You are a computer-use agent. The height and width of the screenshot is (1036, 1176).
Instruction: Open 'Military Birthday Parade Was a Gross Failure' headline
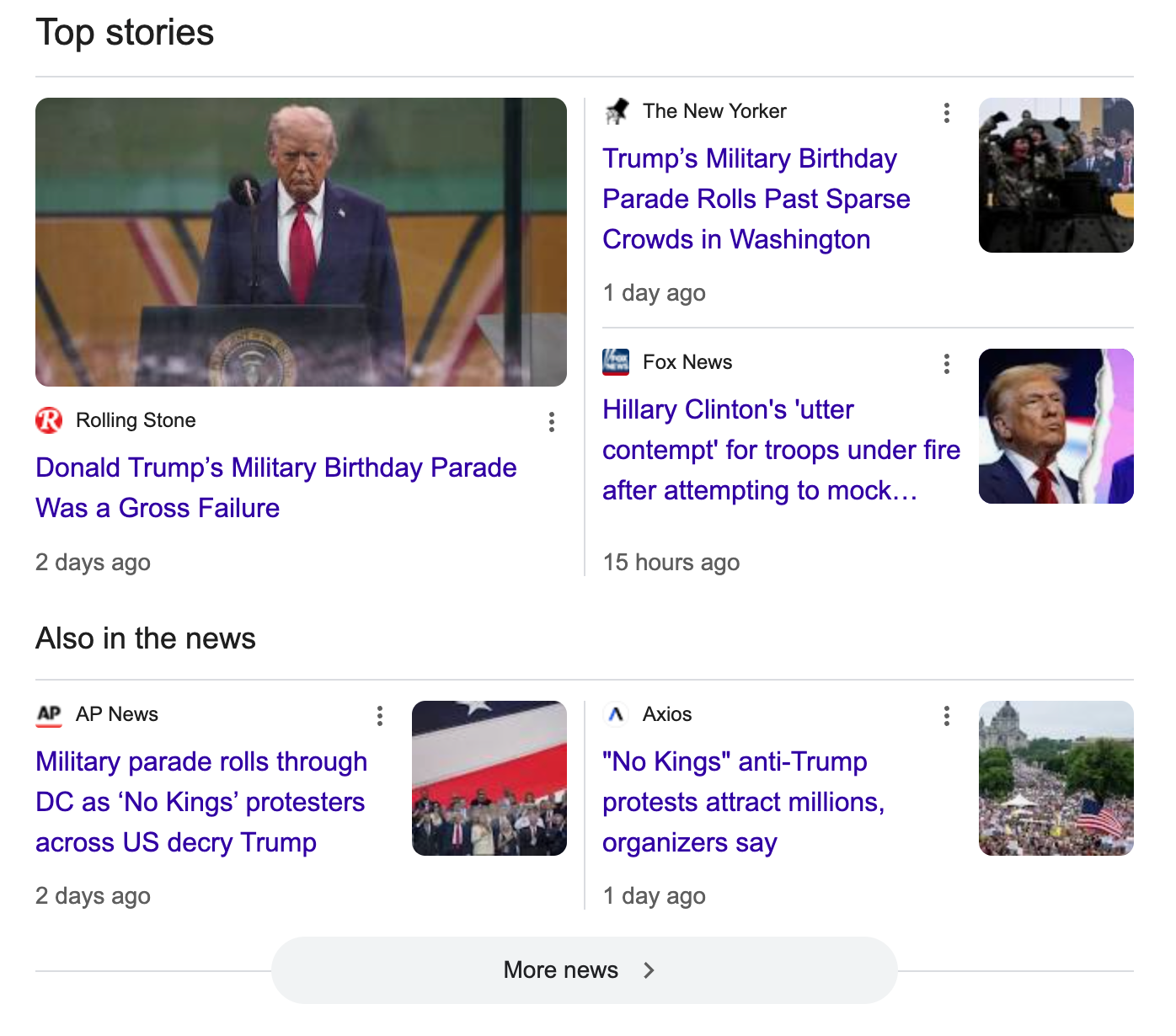pos(275,488)
